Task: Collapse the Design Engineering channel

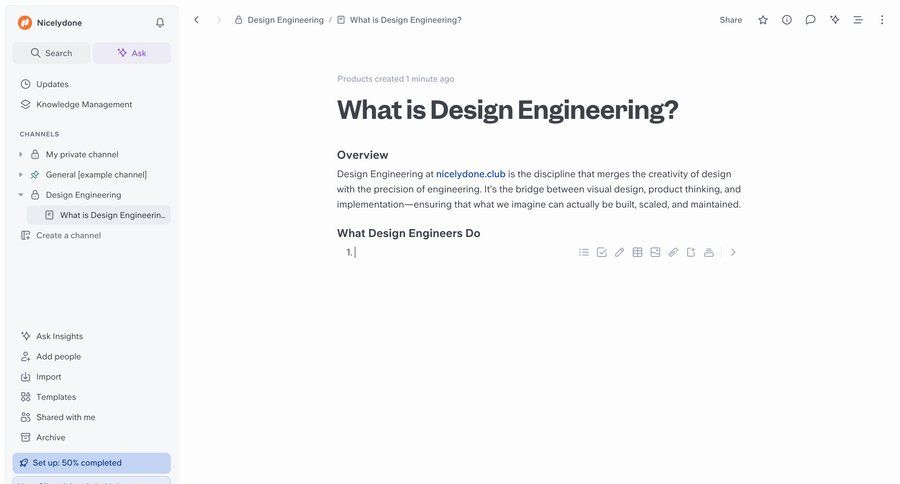Action: click(x=21, y=195)
